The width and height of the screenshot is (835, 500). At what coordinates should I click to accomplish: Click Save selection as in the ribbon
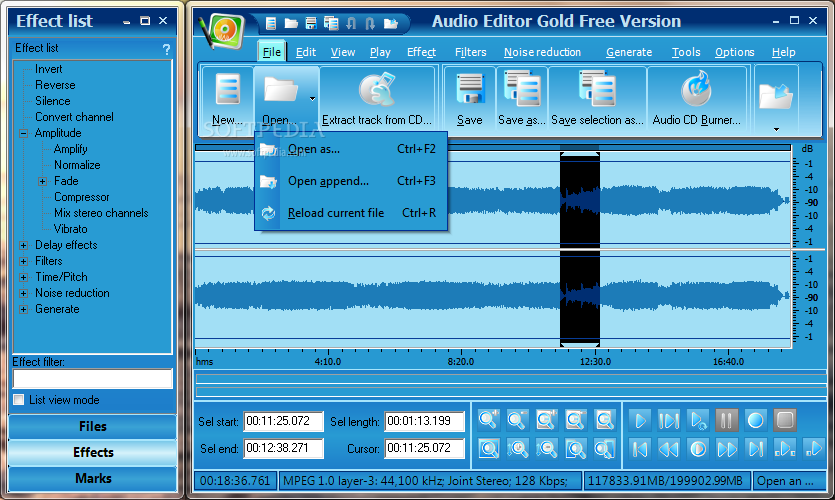(597, 100)
